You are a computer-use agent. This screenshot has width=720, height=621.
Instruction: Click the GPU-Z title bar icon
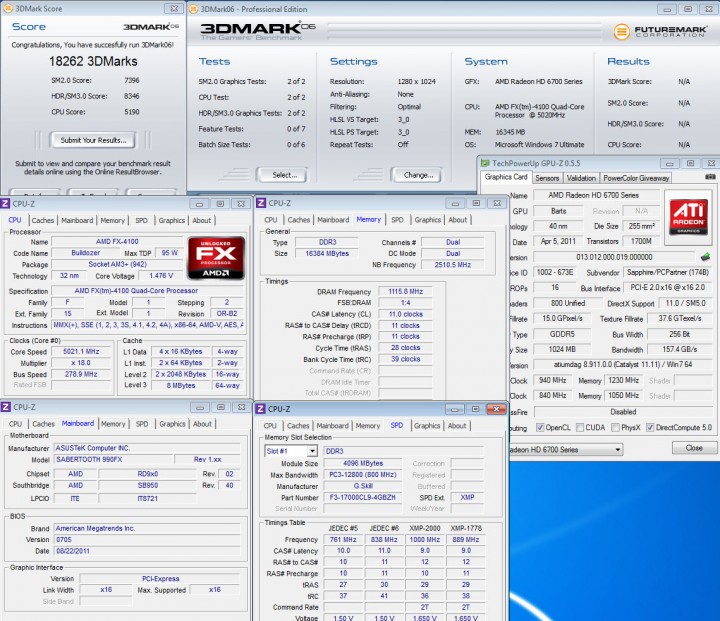(485, 163)
